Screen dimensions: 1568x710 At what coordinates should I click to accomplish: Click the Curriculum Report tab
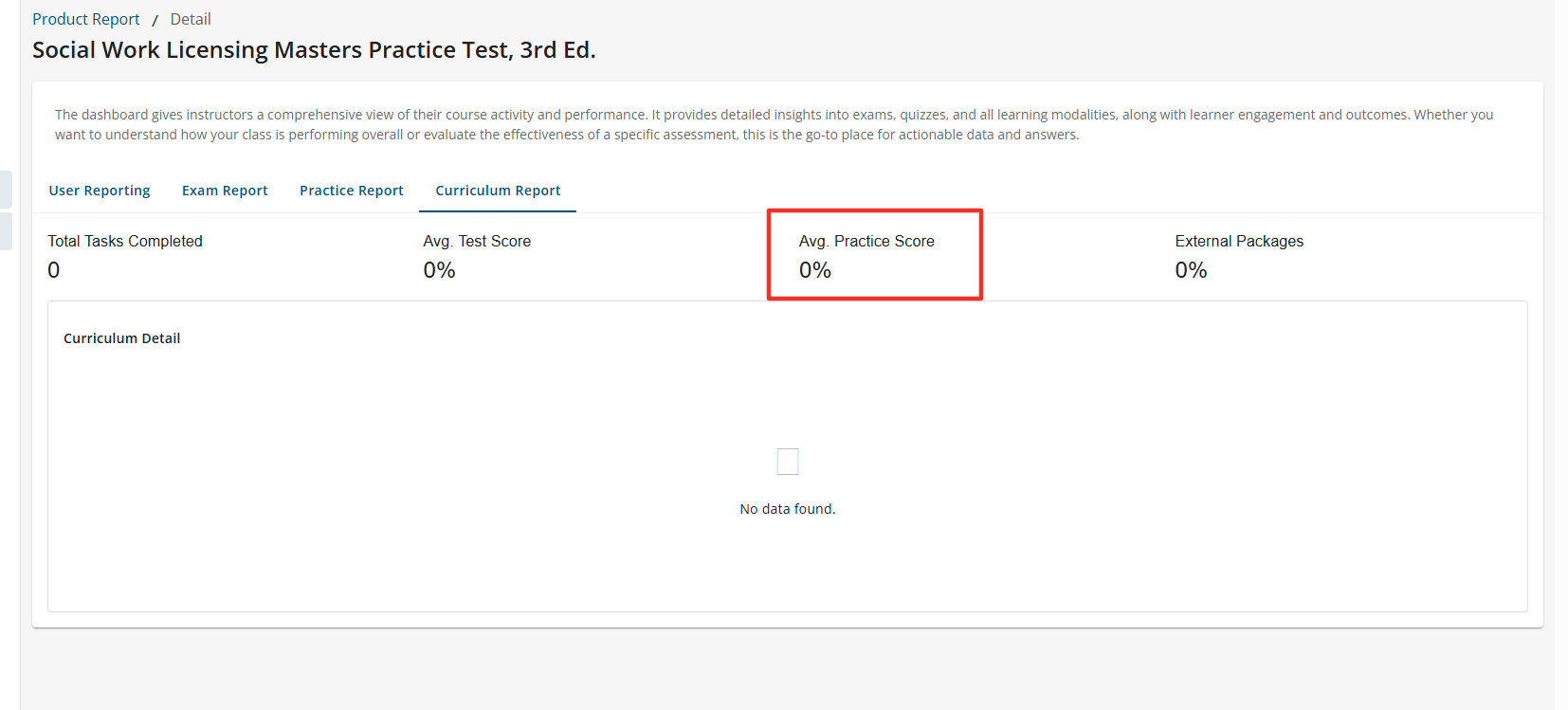point(498,191)
